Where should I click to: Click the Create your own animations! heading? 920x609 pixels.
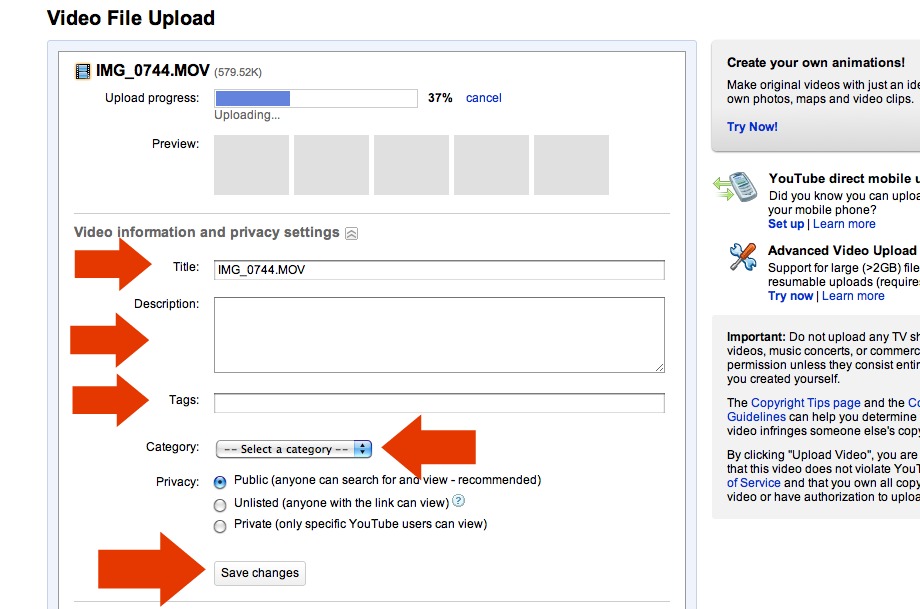(816, 62)
